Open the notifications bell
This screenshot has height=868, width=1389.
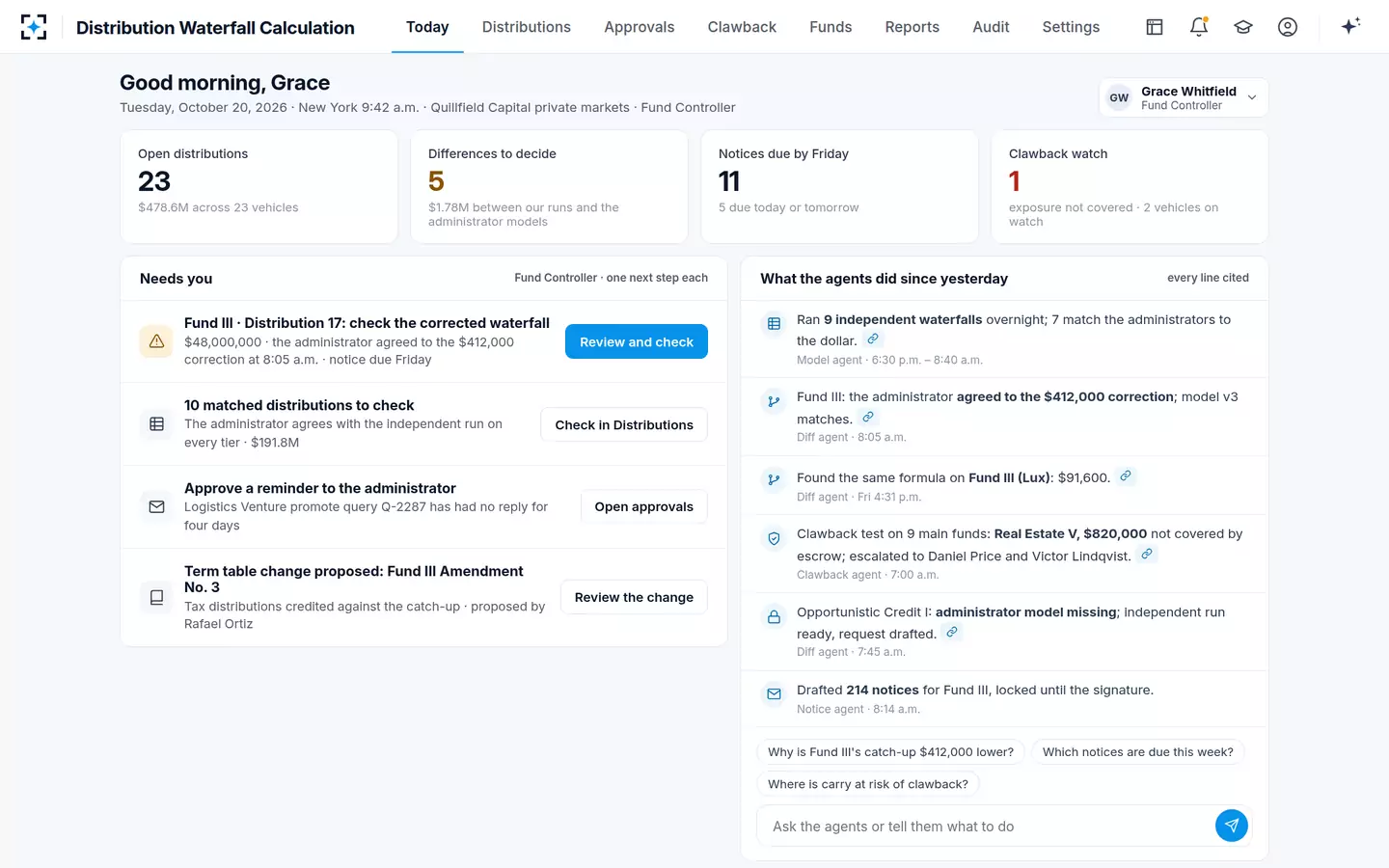point(1199,27)
